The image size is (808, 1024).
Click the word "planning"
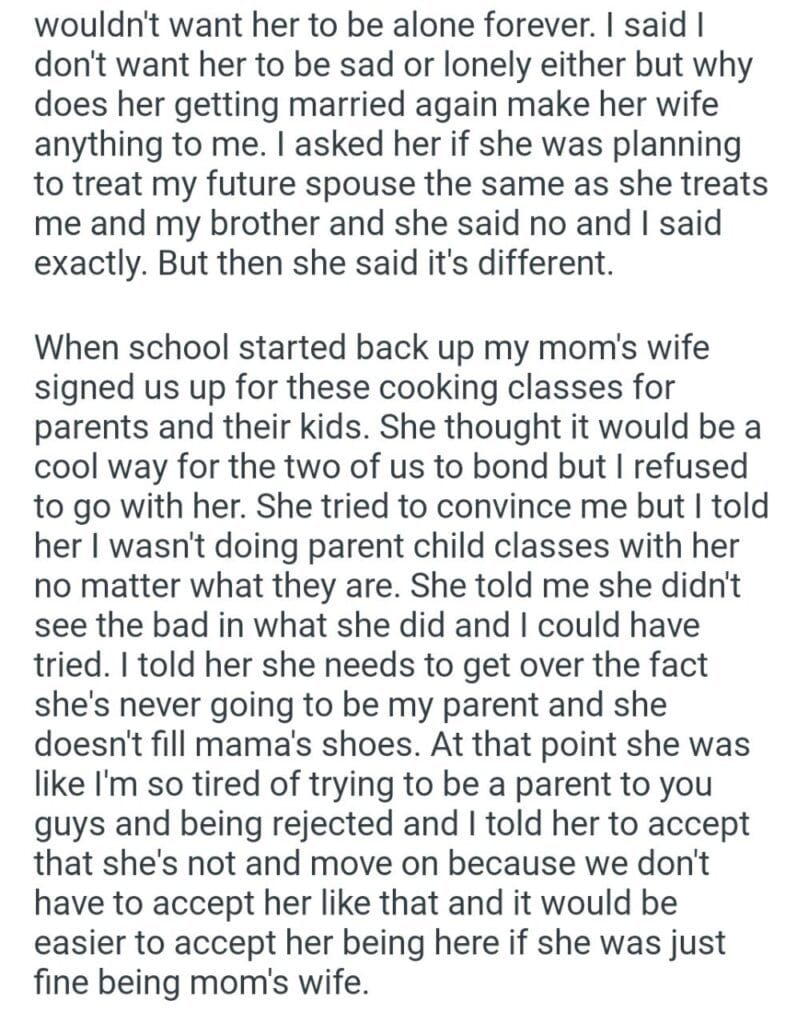click(x=682, y=147)
